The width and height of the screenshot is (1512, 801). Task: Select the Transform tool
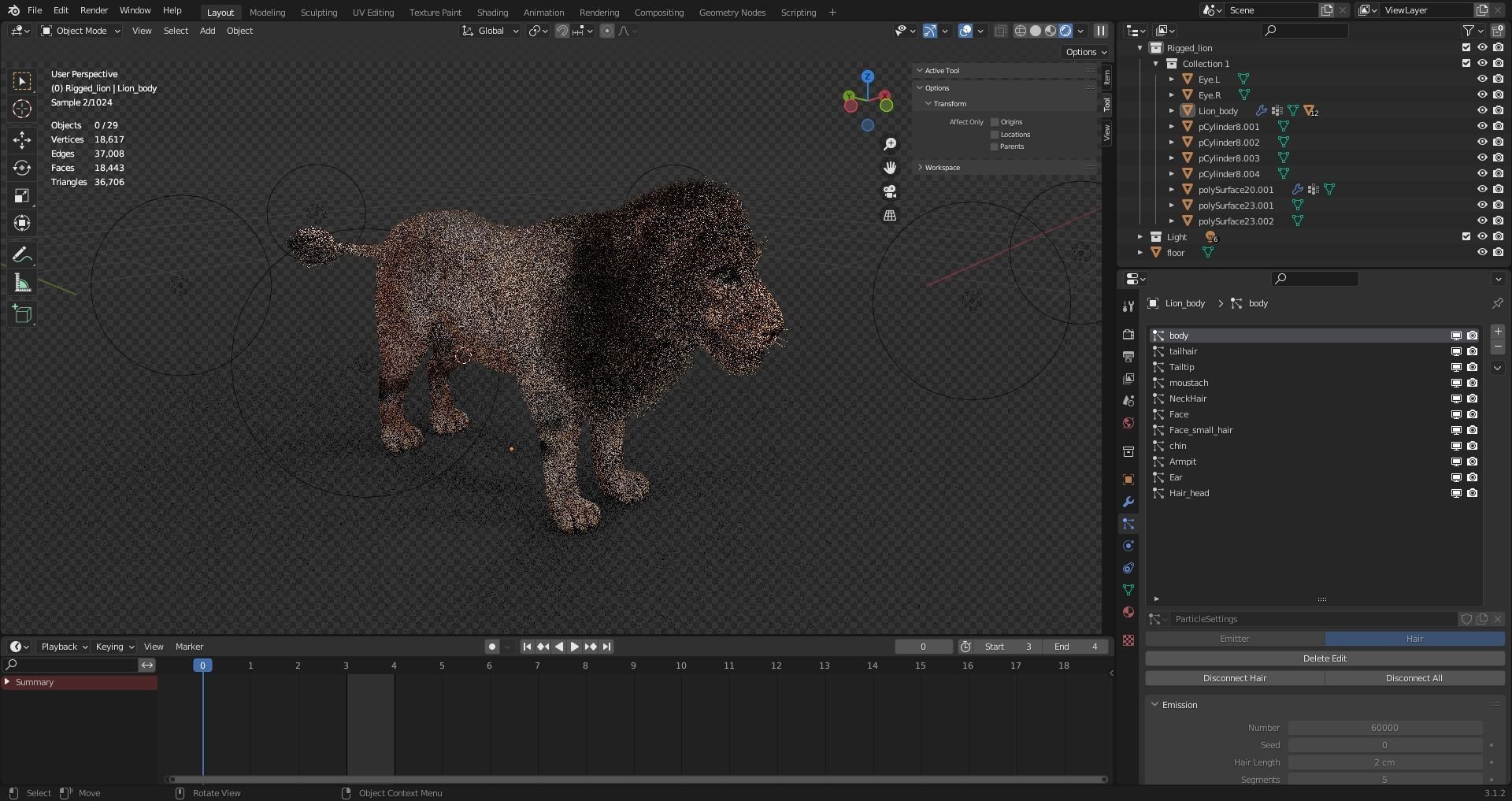(x=22, y=223)
